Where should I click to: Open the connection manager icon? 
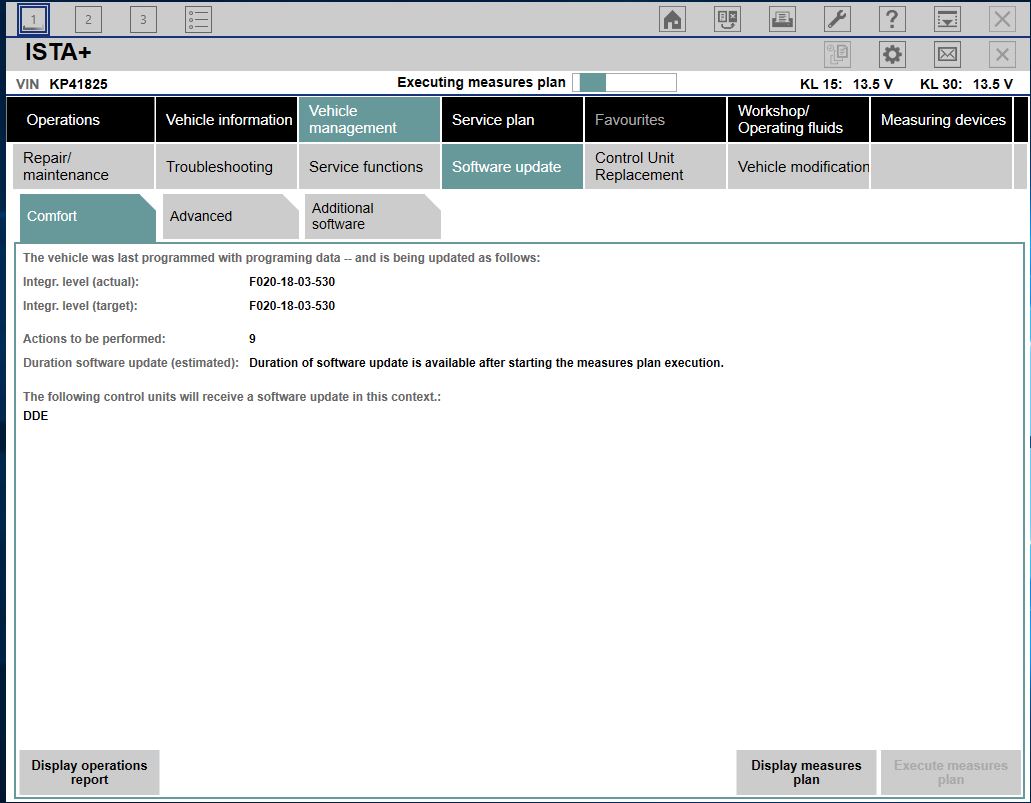727,18
